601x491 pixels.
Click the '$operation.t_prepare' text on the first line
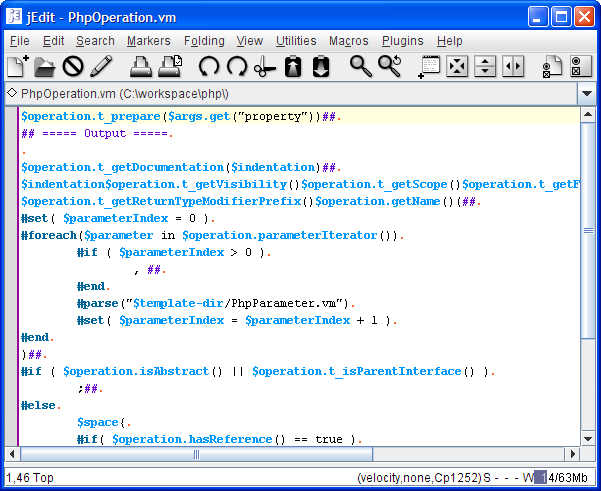pos(91,117)
